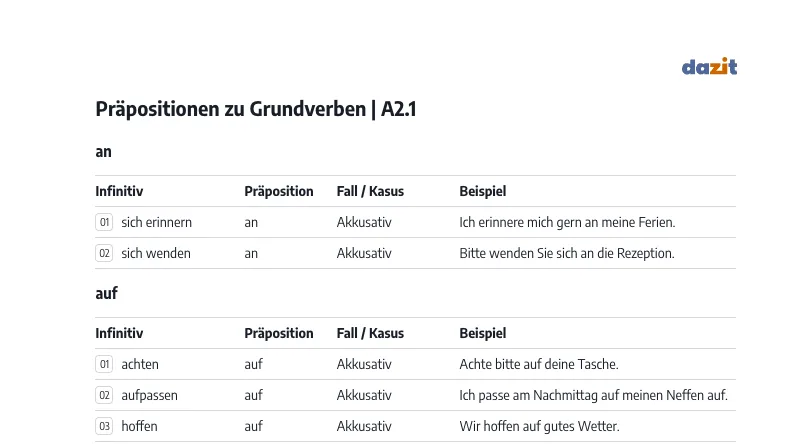Click the sentence 'Bitte wenden Sie sich an die Rezeption.'

point(567,253)
